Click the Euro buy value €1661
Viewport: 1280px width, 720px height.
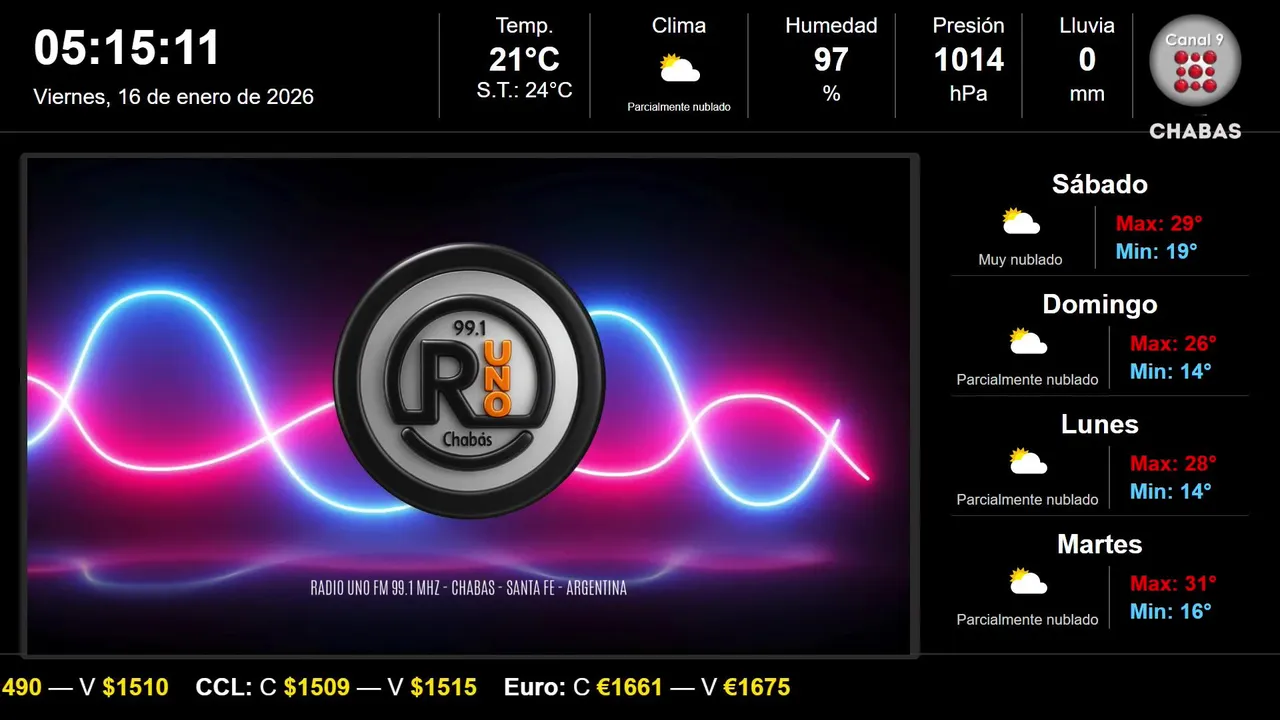[630, 688]
